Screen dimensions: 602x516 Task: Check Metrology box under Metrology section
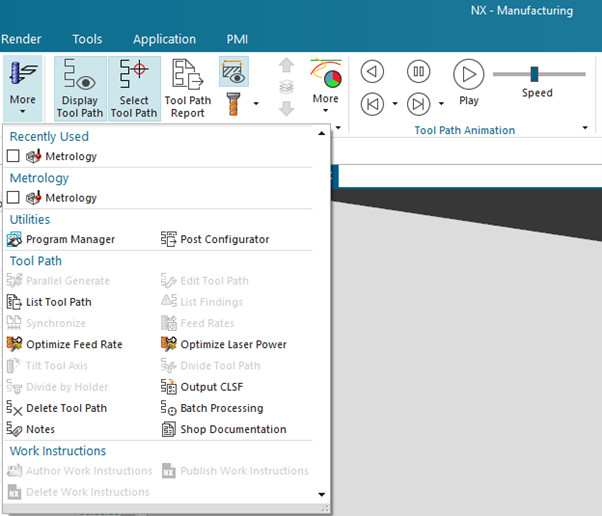[13, 197]
